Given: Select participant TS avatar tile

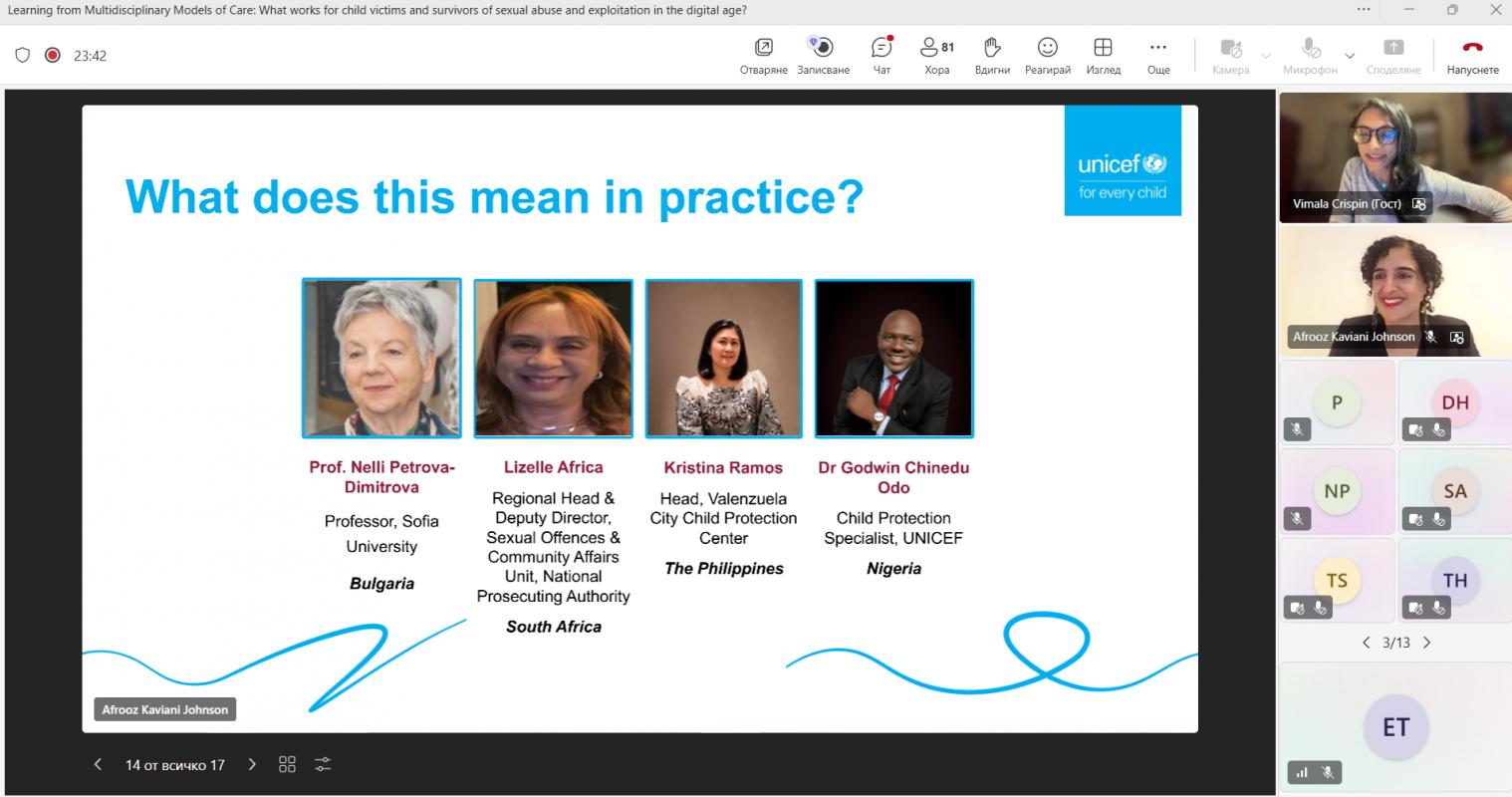Looking at the screenshot, I should (x=1337, y=581).
